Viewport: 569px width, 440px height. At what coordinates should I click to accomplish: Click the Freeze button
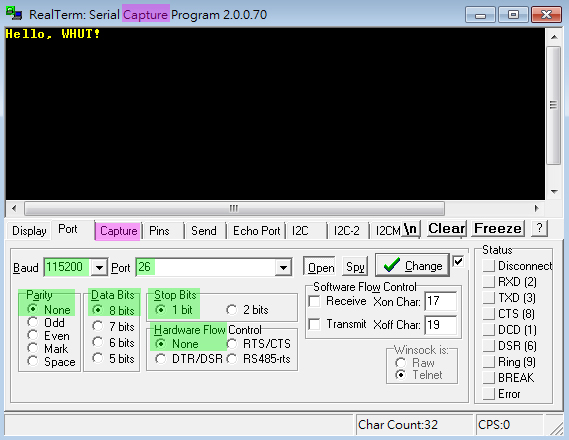[498, 229]
